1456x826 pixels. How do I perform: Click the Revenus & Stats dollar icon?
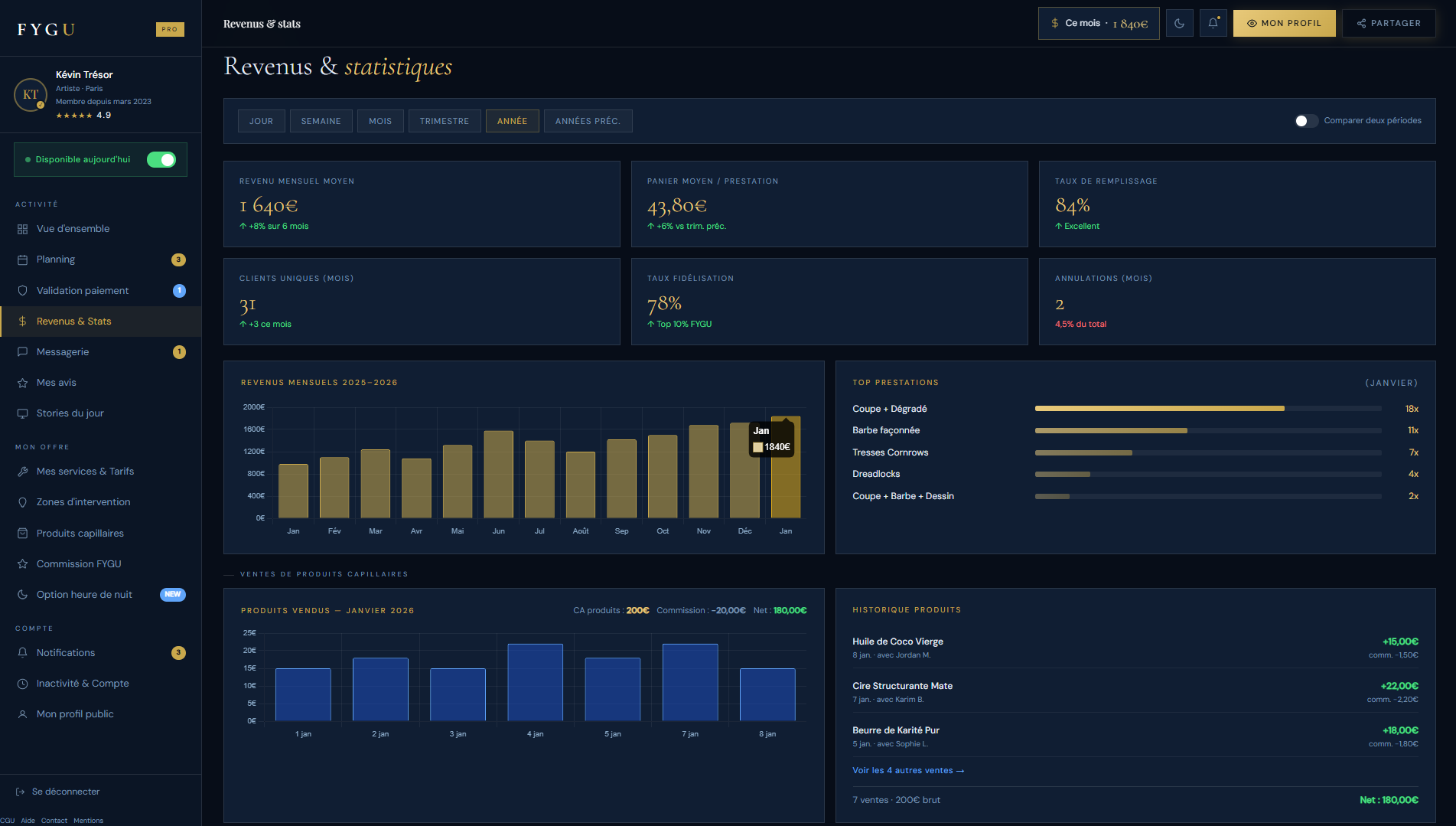(x=22, y=322)
